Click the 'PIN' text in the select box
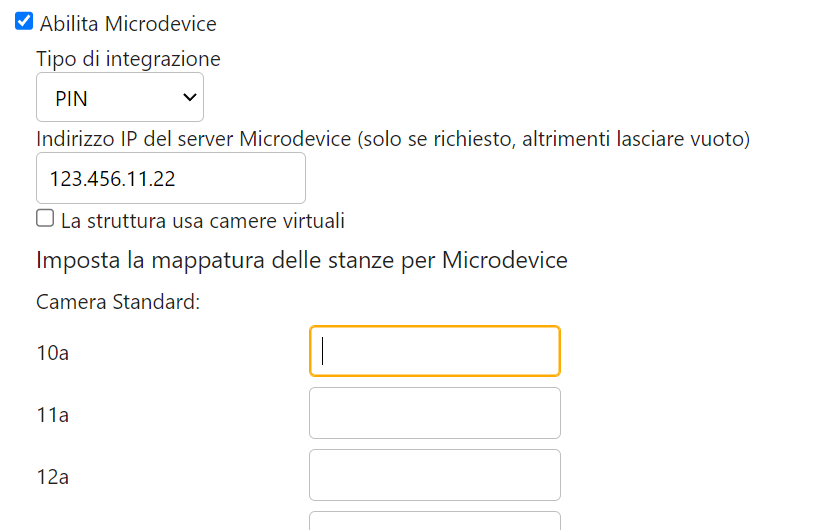814x530 pixels. pyautogui.click(x=72, y=98)
